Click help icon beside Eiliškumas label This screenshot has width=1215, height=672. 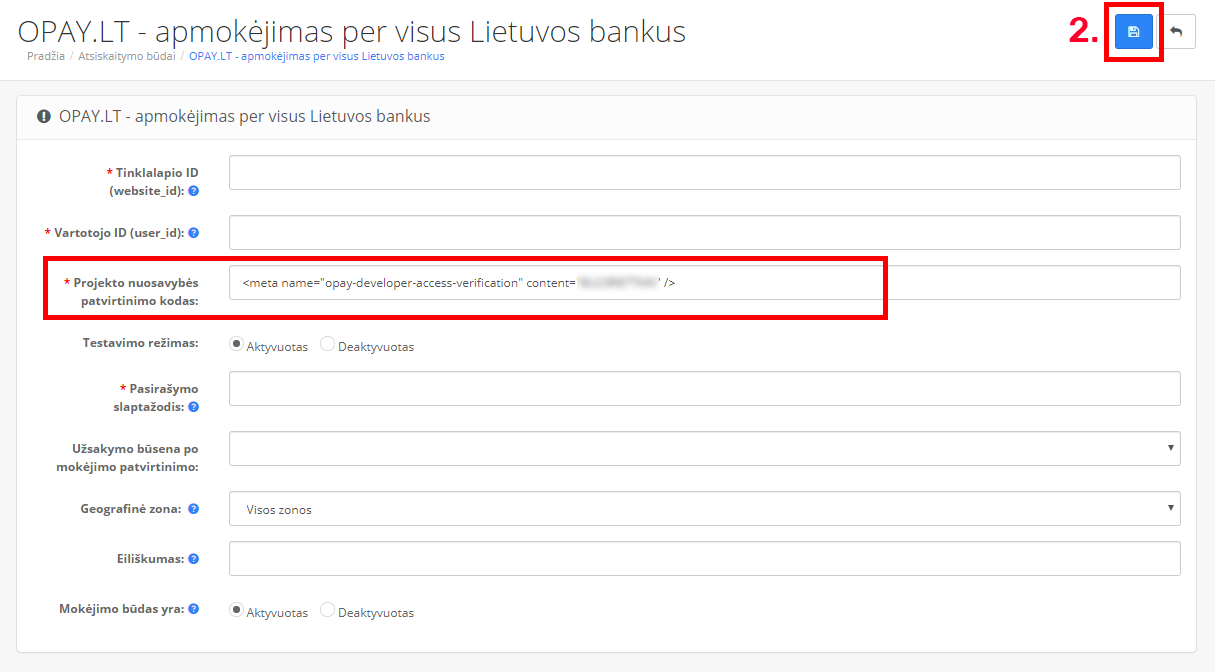click(194, 559)
